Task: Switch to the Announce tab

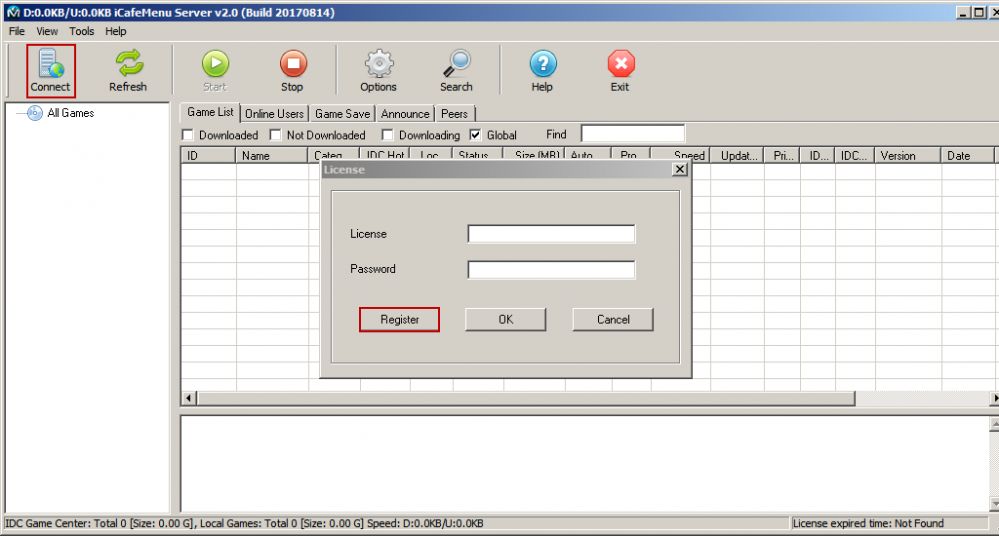Action: click(405, 114)
